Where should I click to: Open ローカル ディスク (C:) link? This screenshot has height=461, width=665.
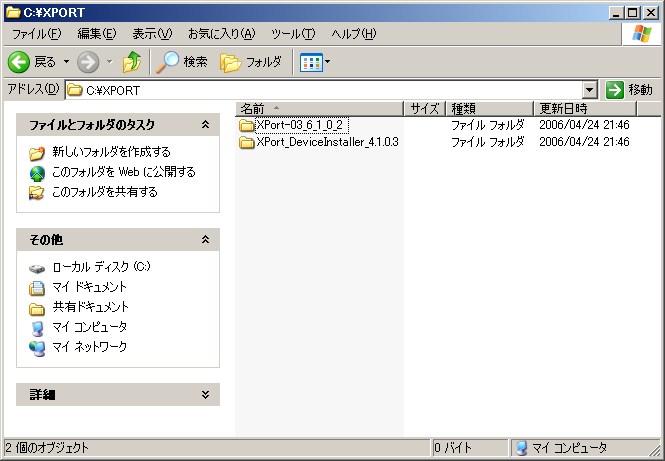(101, 267)
